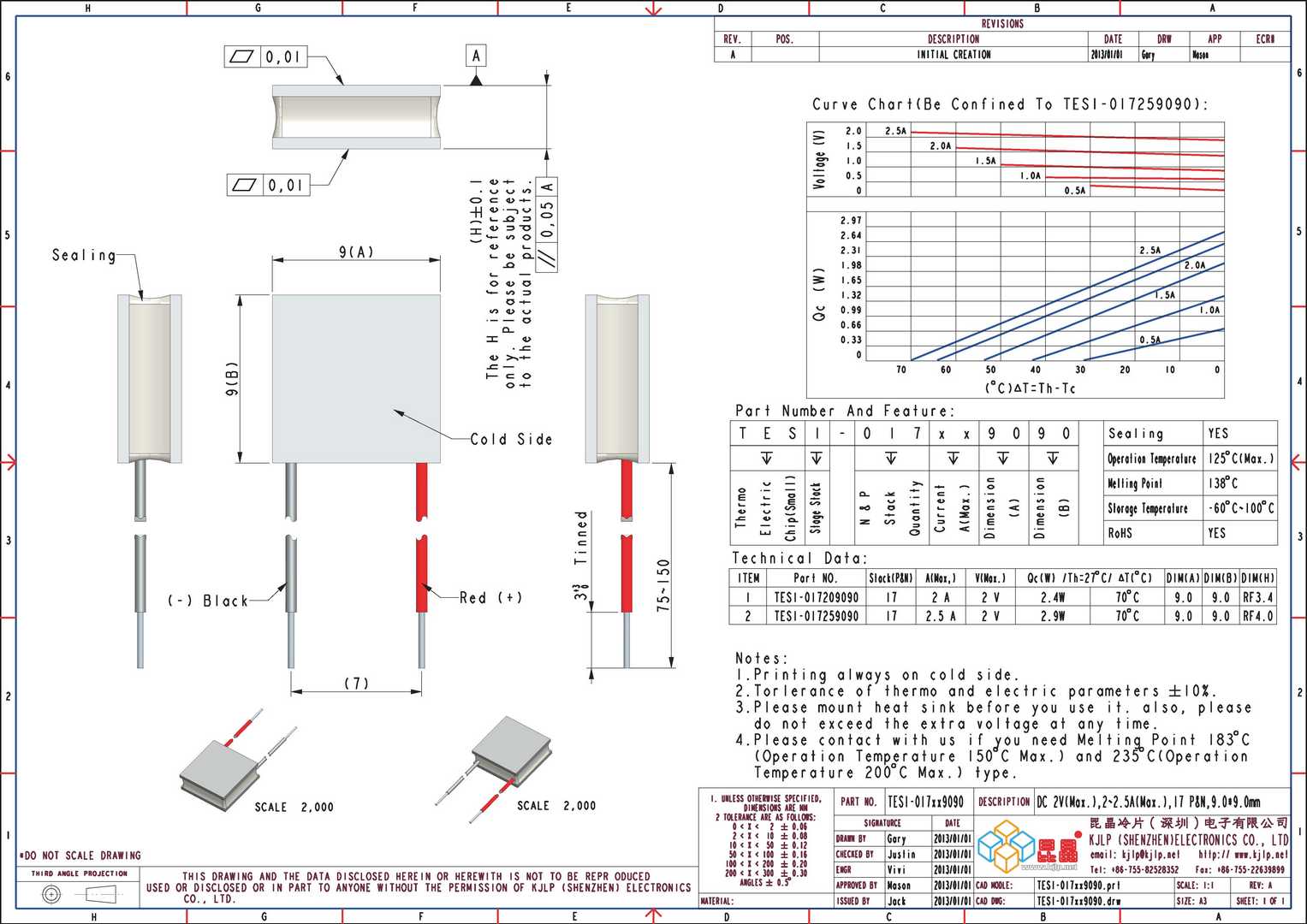Click the CAD drawing file 'TES1-017xx9090.drw'
Screen dimensions: 1307x924
coord(1078,901)
